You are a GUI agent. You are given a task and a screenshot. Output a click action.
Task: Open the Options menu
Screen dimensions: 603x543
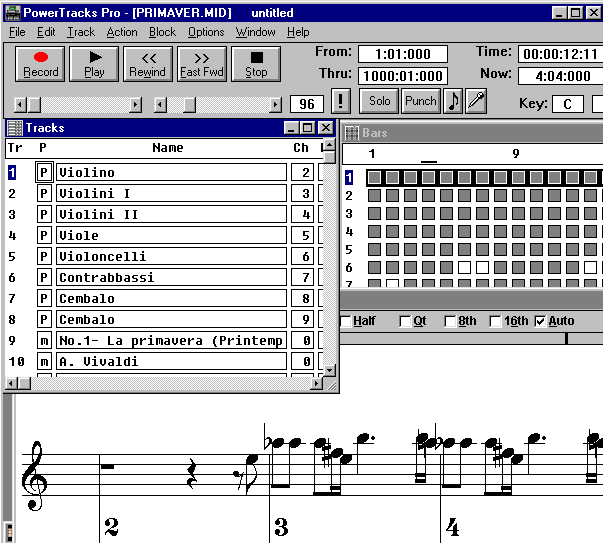tap(206, 32)
